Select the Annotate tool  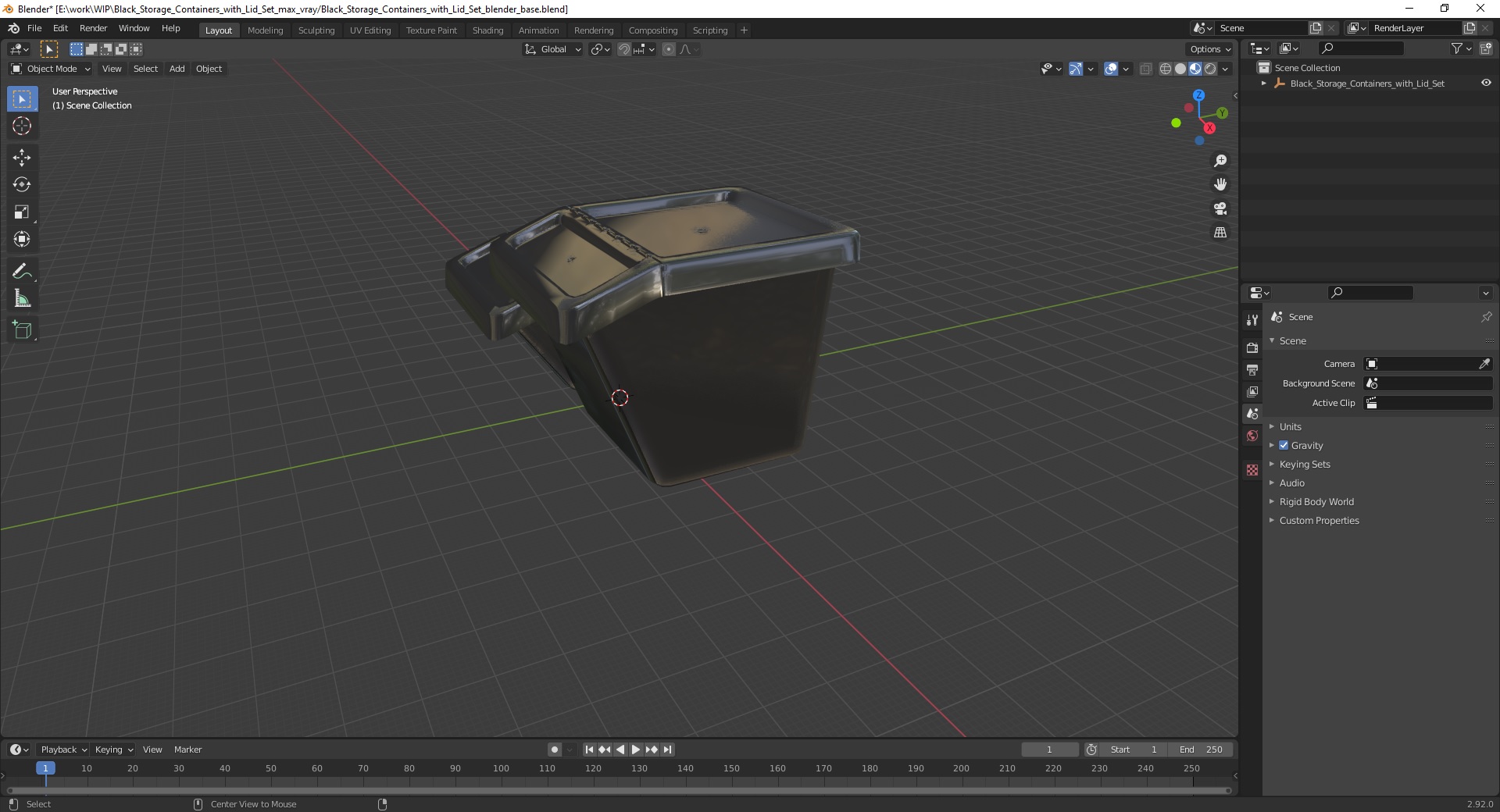point(22,272)
